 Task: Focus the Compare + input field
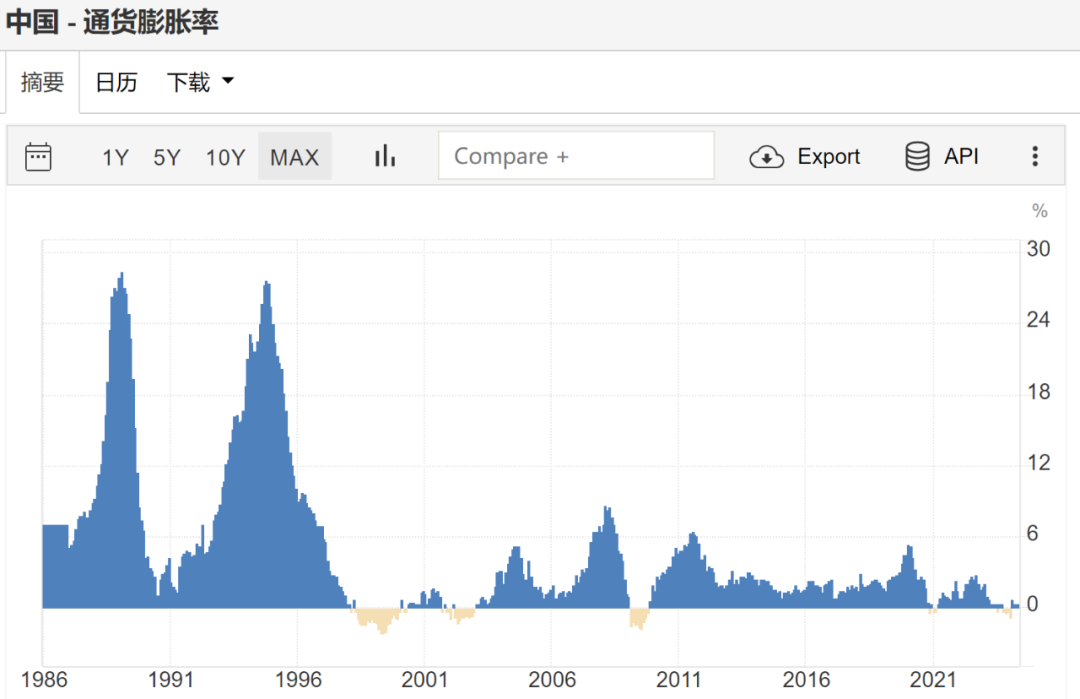click(577, 156)
